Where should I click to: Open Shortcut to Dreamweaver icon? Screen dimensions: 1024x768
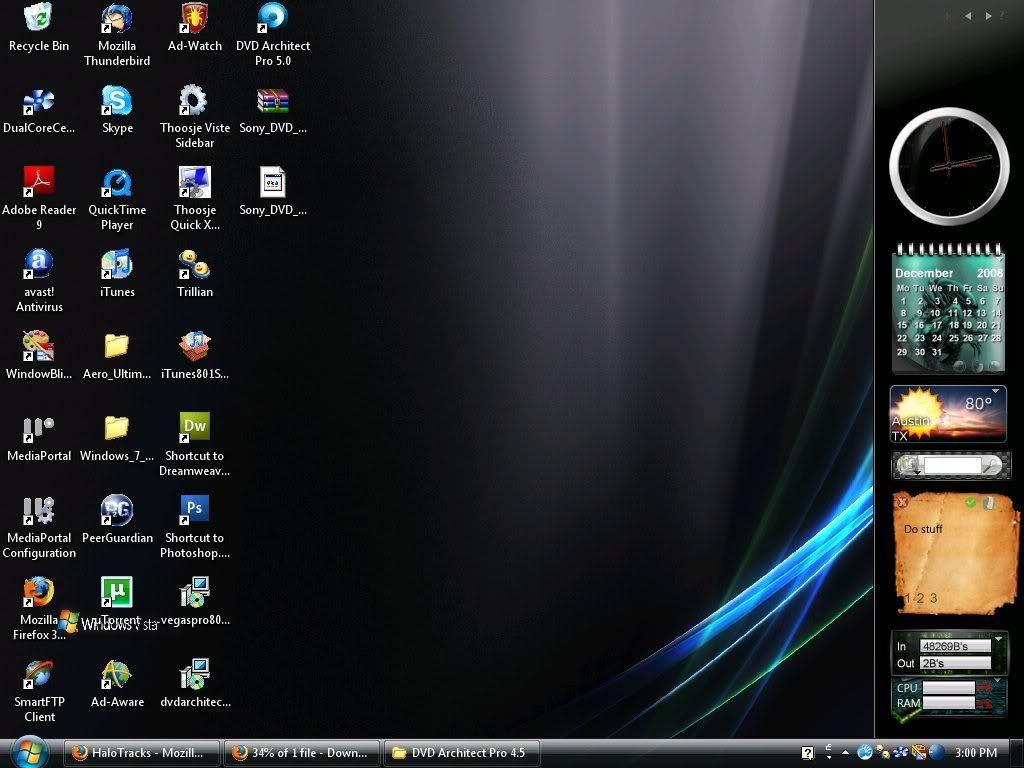(195, 445)
